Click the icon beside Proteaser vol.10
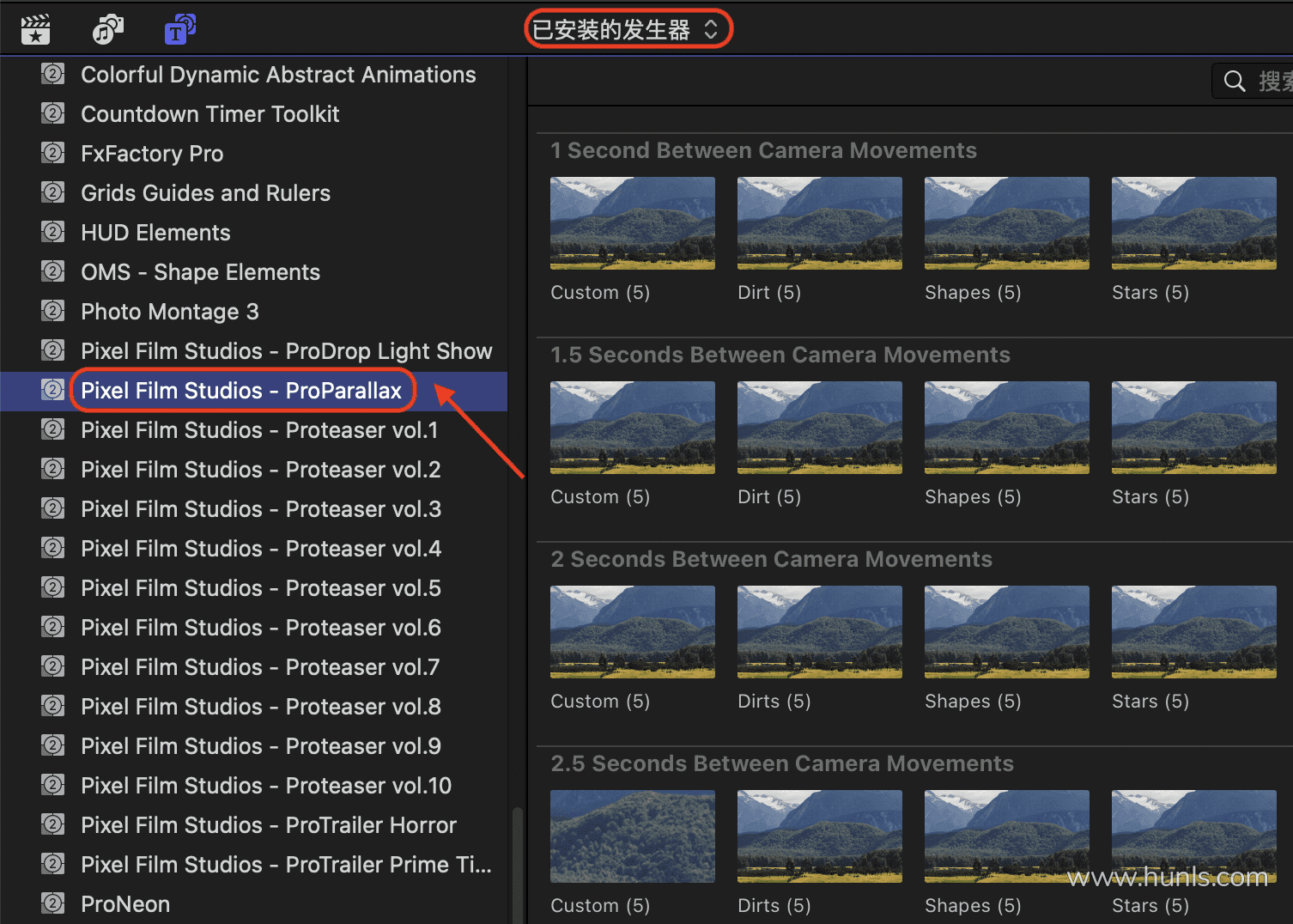 click(53, 785)
